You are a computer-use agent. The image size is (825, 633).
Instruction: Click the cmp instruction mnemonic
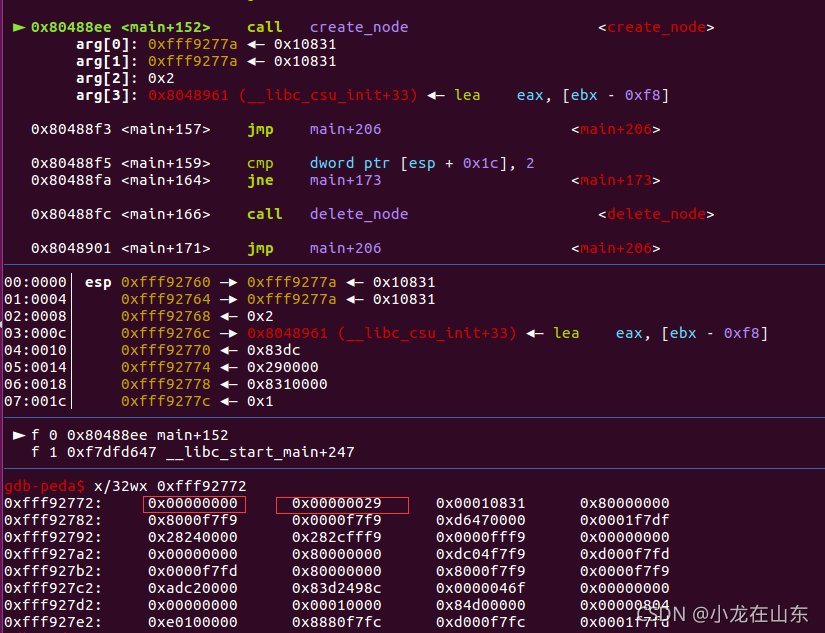[260, 164]
